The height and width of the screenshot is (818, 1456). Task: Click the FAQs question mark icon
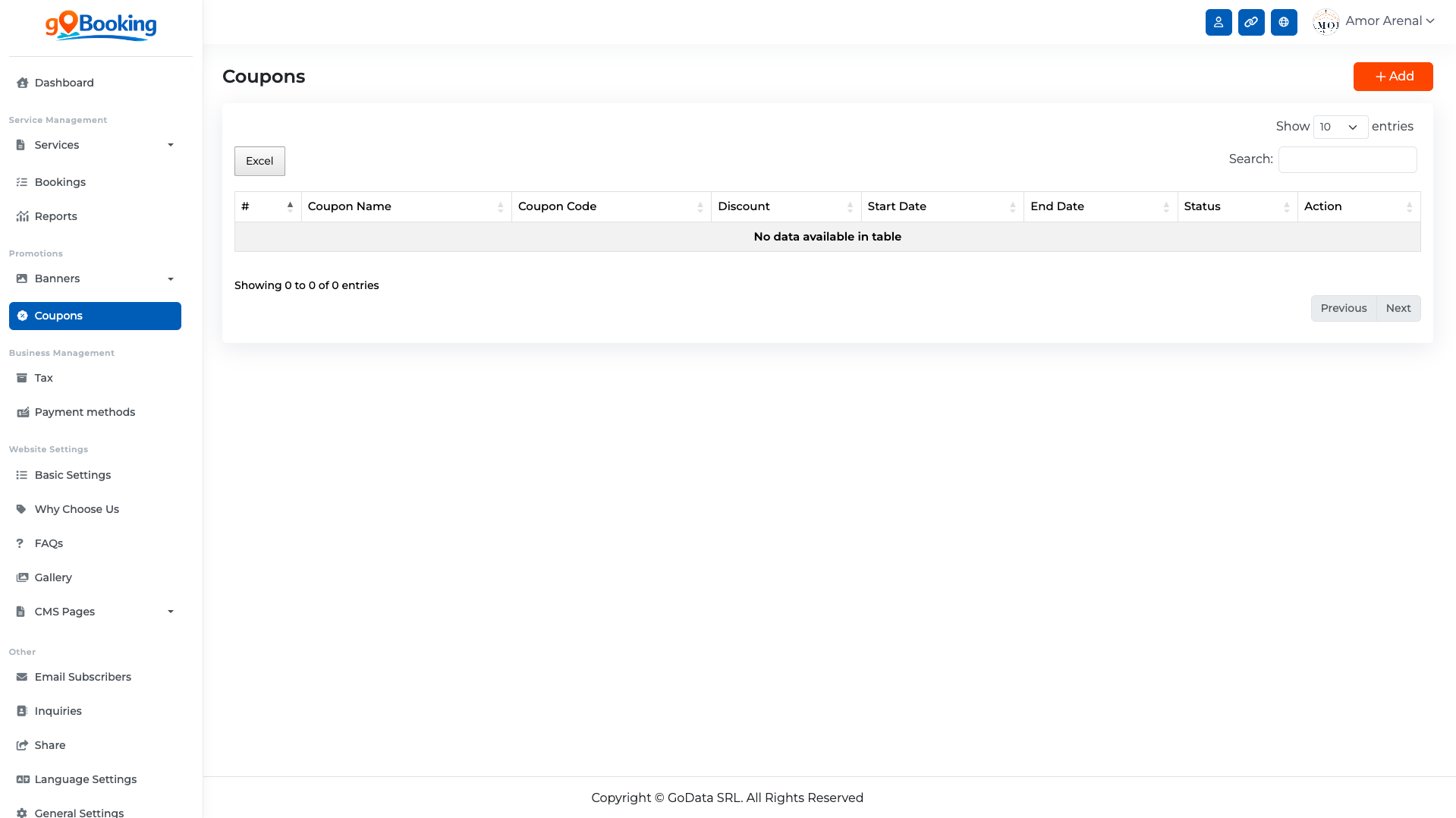point(20,543)
